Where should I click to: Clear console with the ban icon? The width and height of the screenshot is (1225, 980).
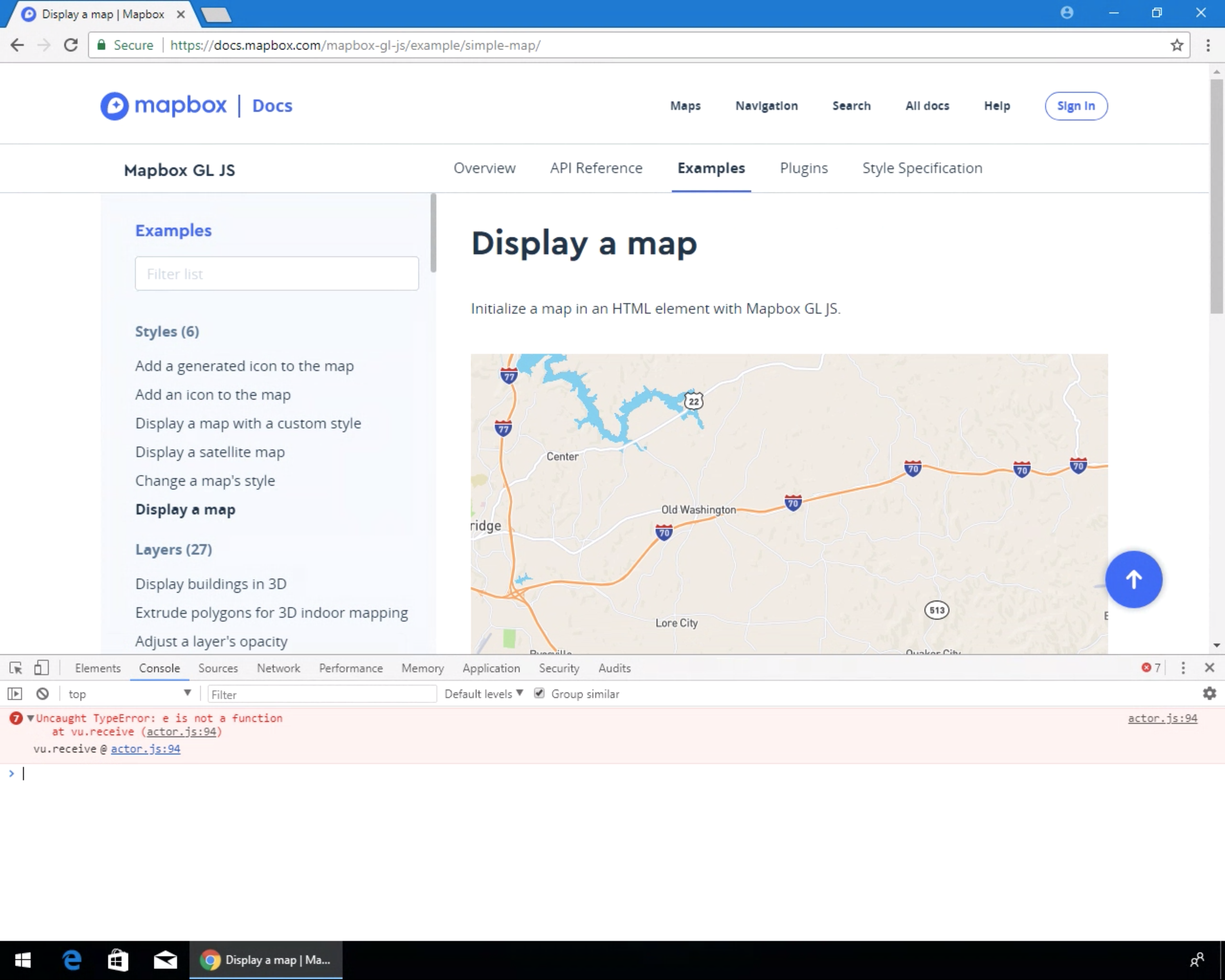[43, 694]
